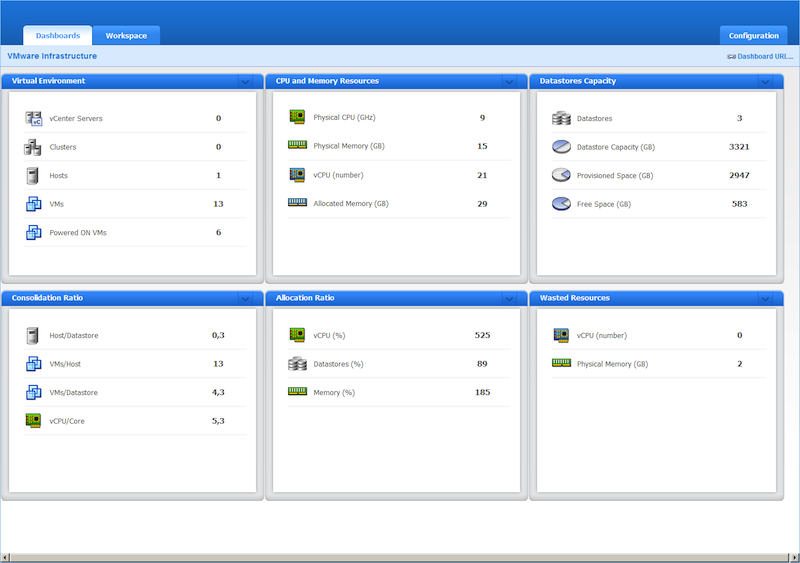This screenshot has height=563, width=800.
Task: Click the Memory (%) value 185
Action: click(x=482, y=392)
